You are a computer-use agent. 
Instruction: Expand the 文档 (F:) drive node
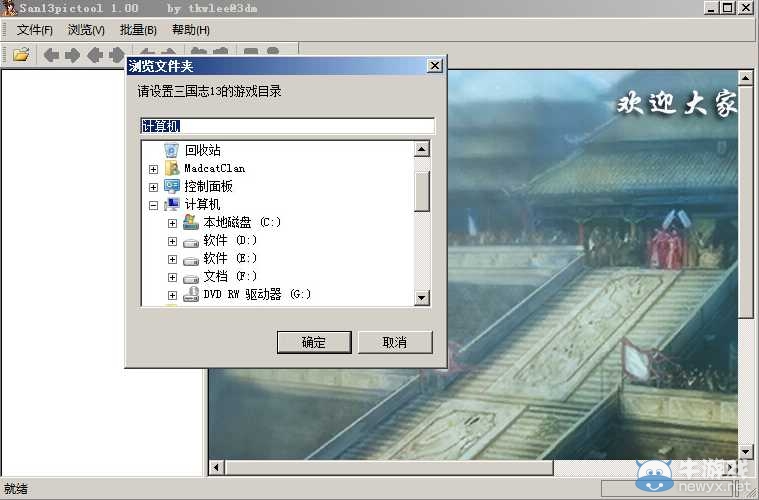click(172, 277)
